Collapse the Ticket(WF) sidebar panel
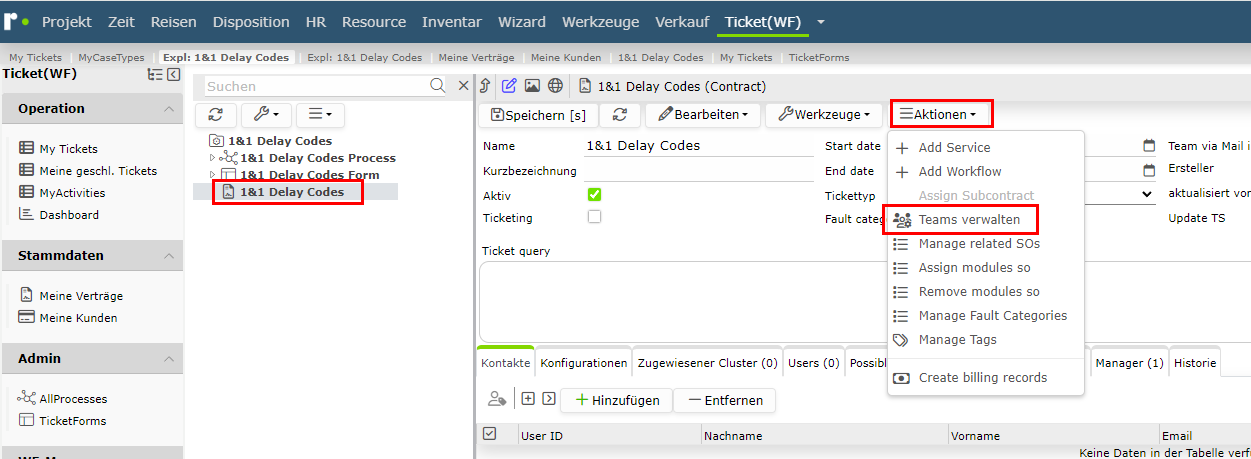 (x=173, y=74)
